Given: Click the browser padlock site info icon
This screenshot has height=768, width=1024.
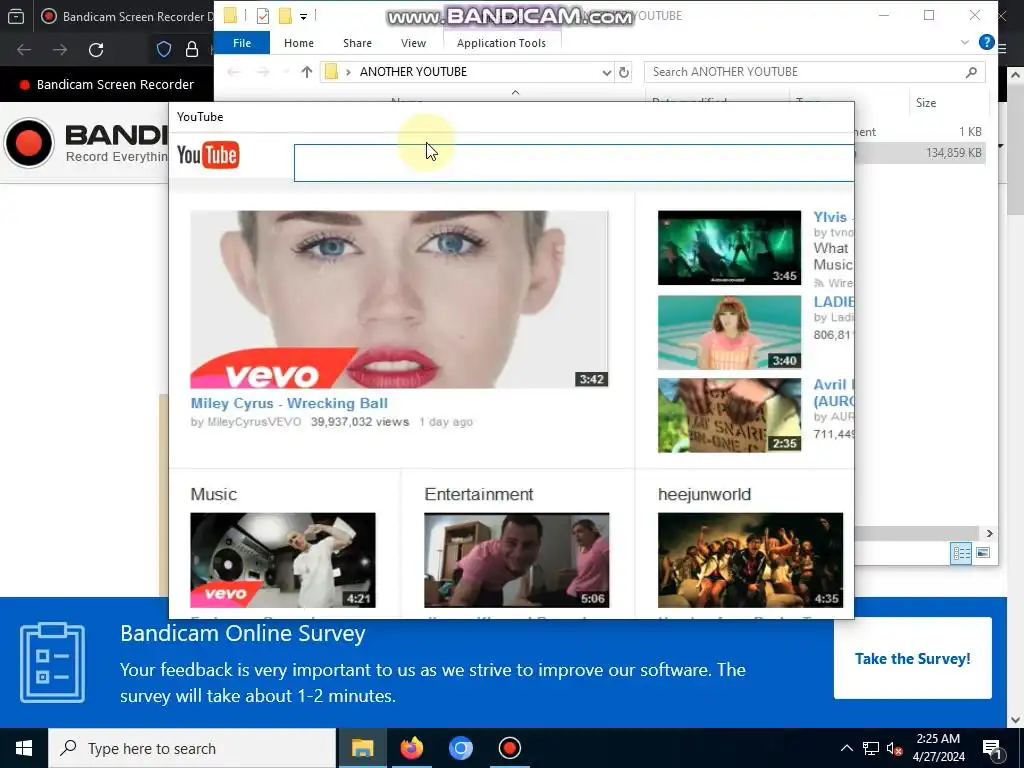Looking at the screenshot, I should pos(192,50).
